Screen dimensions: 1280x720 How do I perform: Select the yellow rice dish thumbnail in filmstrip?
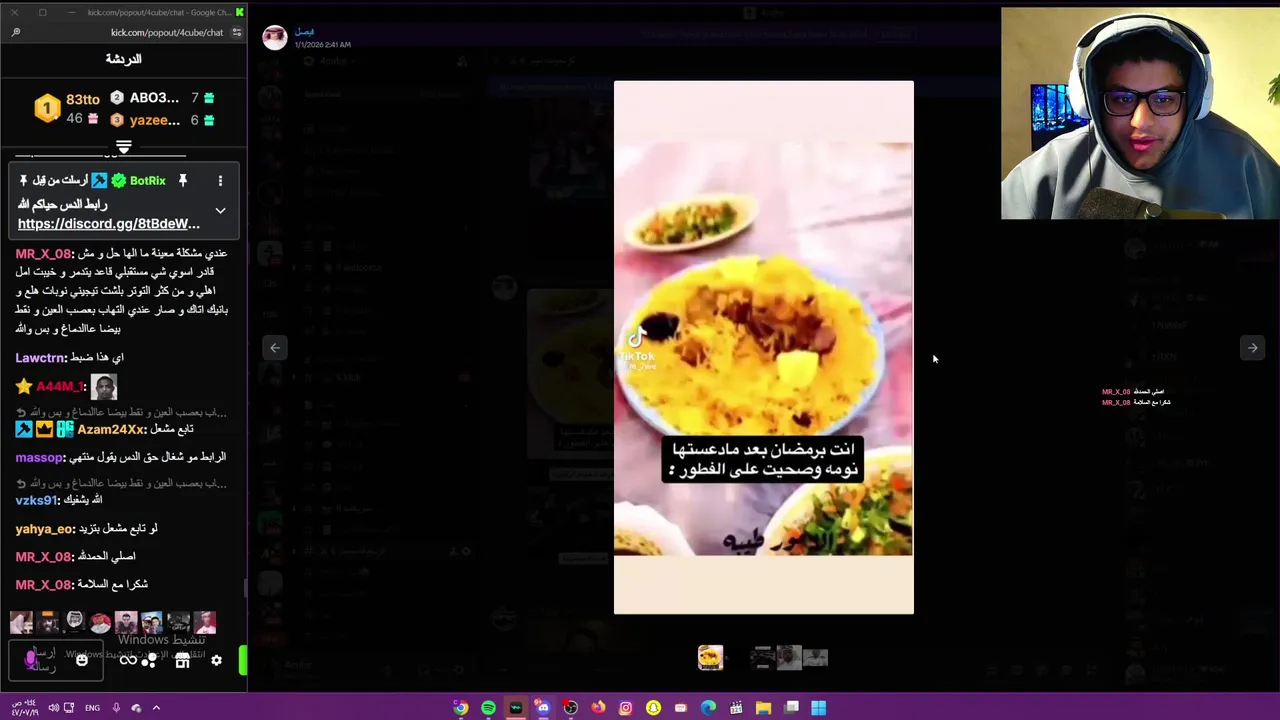tap(710, 657)
